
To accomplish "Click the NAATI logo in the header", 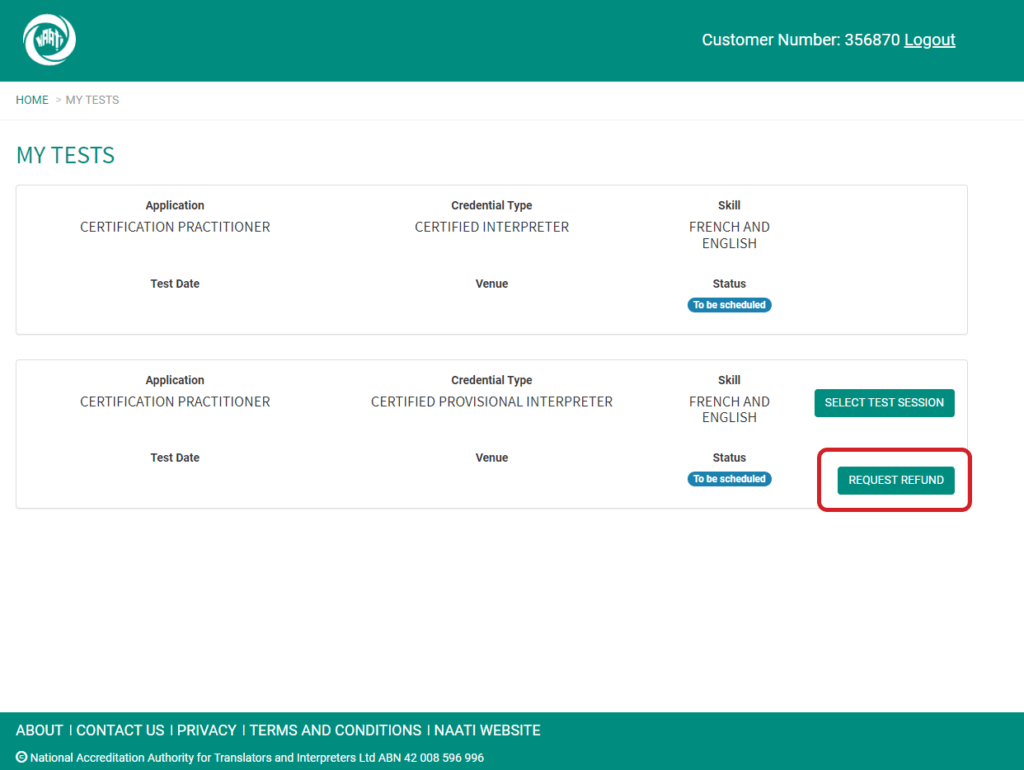I will tap(49, 40).
